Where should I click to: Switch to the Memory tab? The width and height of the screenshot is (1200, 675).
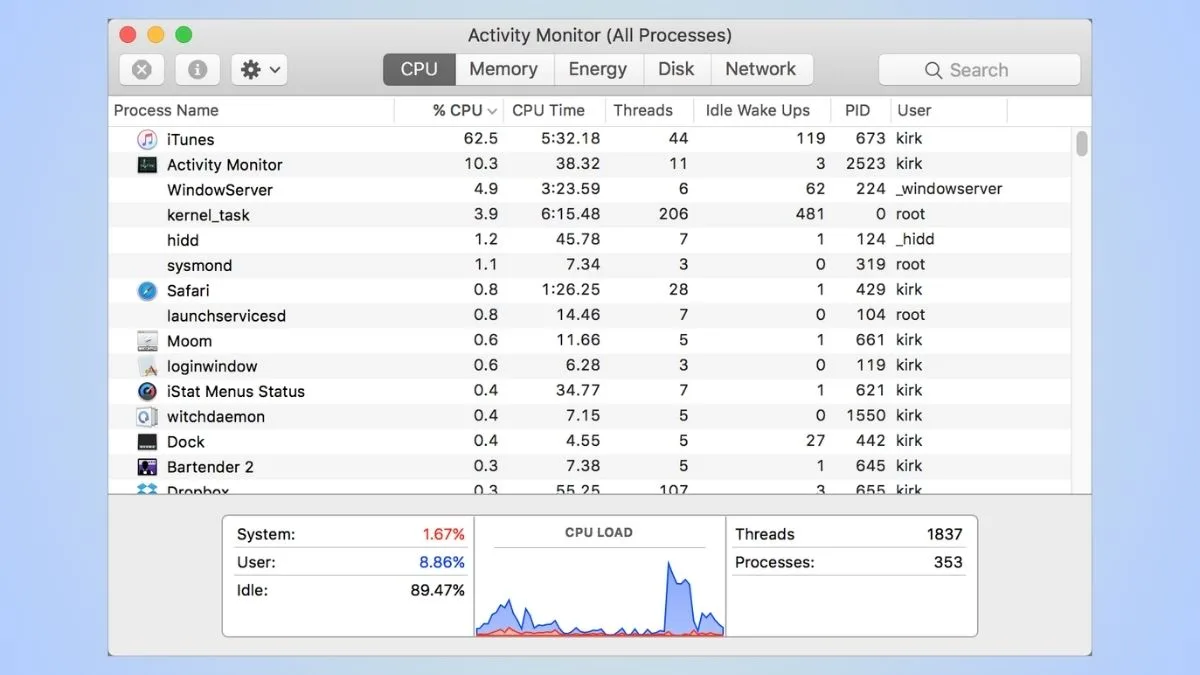503,69
